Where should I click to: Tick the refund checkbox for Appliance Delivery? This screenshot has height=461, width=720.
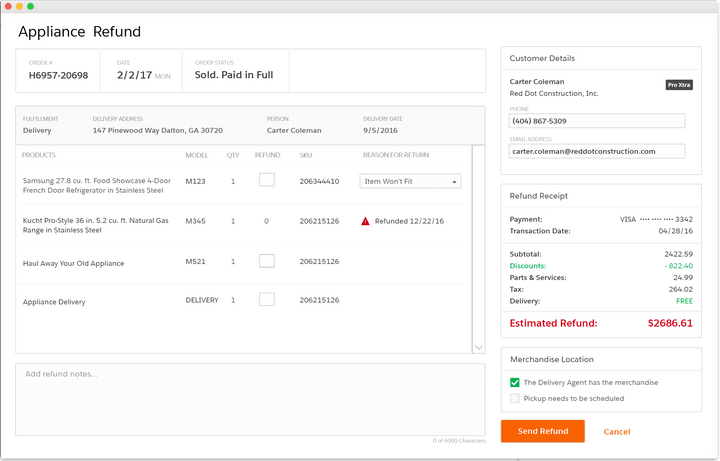coord(266,299)
